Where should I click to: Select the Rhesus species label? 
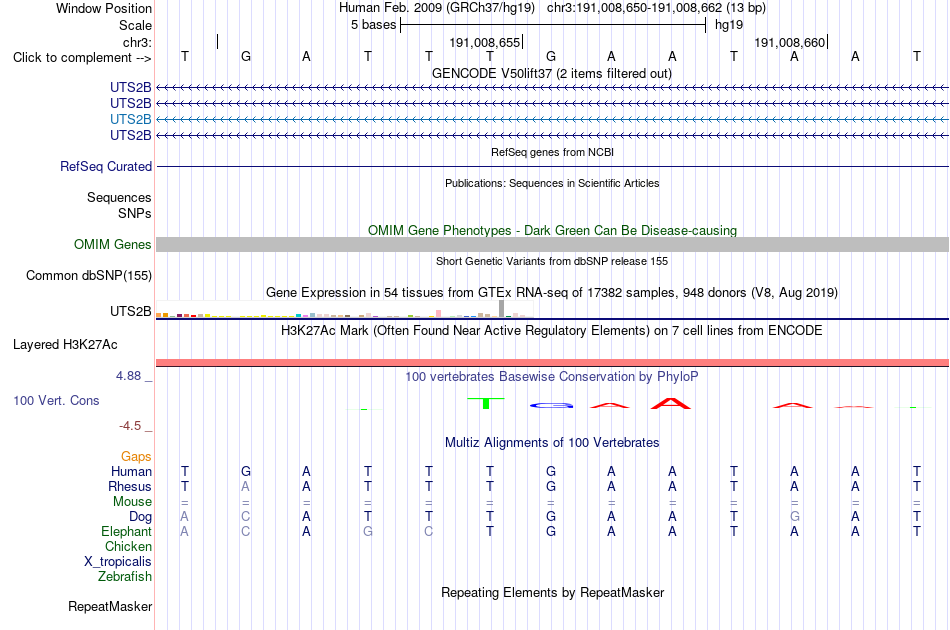click(x=130, y=486)
